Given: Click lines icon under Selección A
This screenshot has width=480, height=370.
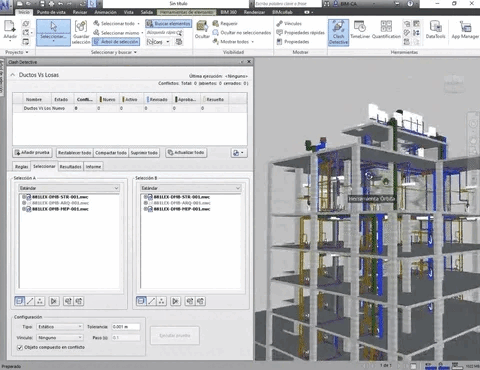Looking at the screenshot, I should pyautogui.click(x=30, y=301).
